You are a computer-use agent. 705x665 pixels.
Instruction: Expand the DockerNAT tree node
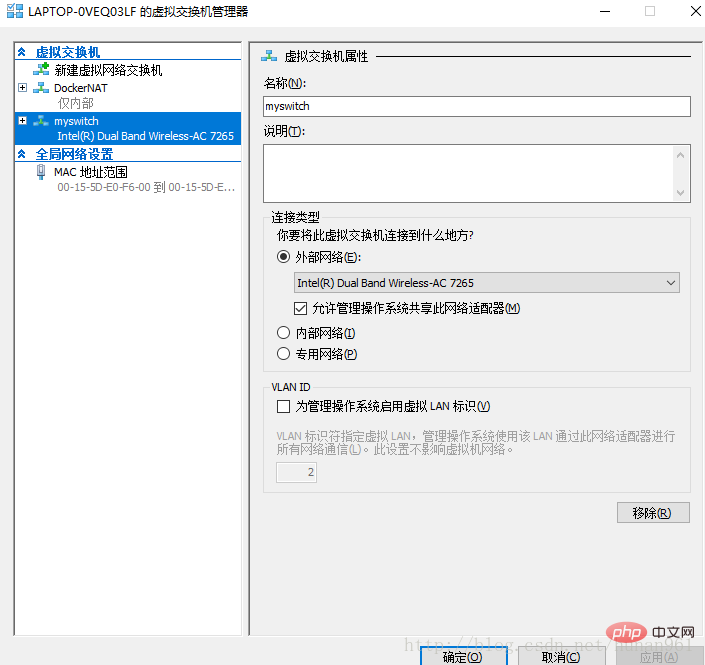click(22, 88)
